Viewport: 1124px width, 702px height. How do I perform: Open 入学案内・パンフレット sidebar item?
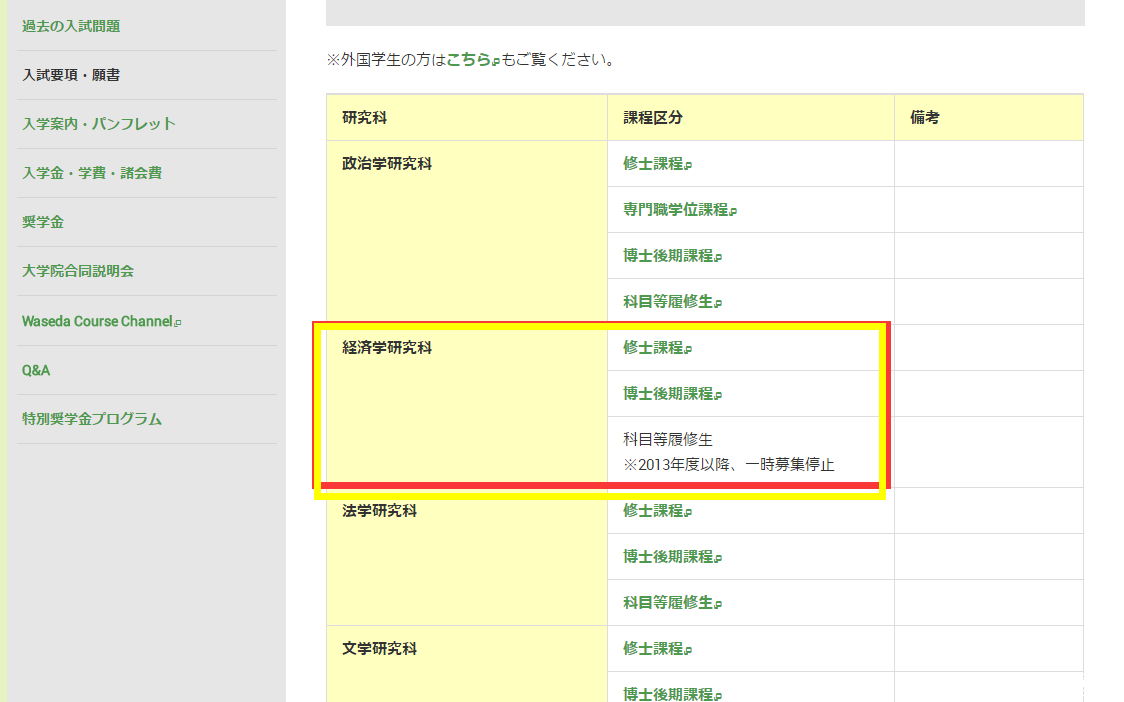click(x=98, y=124)
